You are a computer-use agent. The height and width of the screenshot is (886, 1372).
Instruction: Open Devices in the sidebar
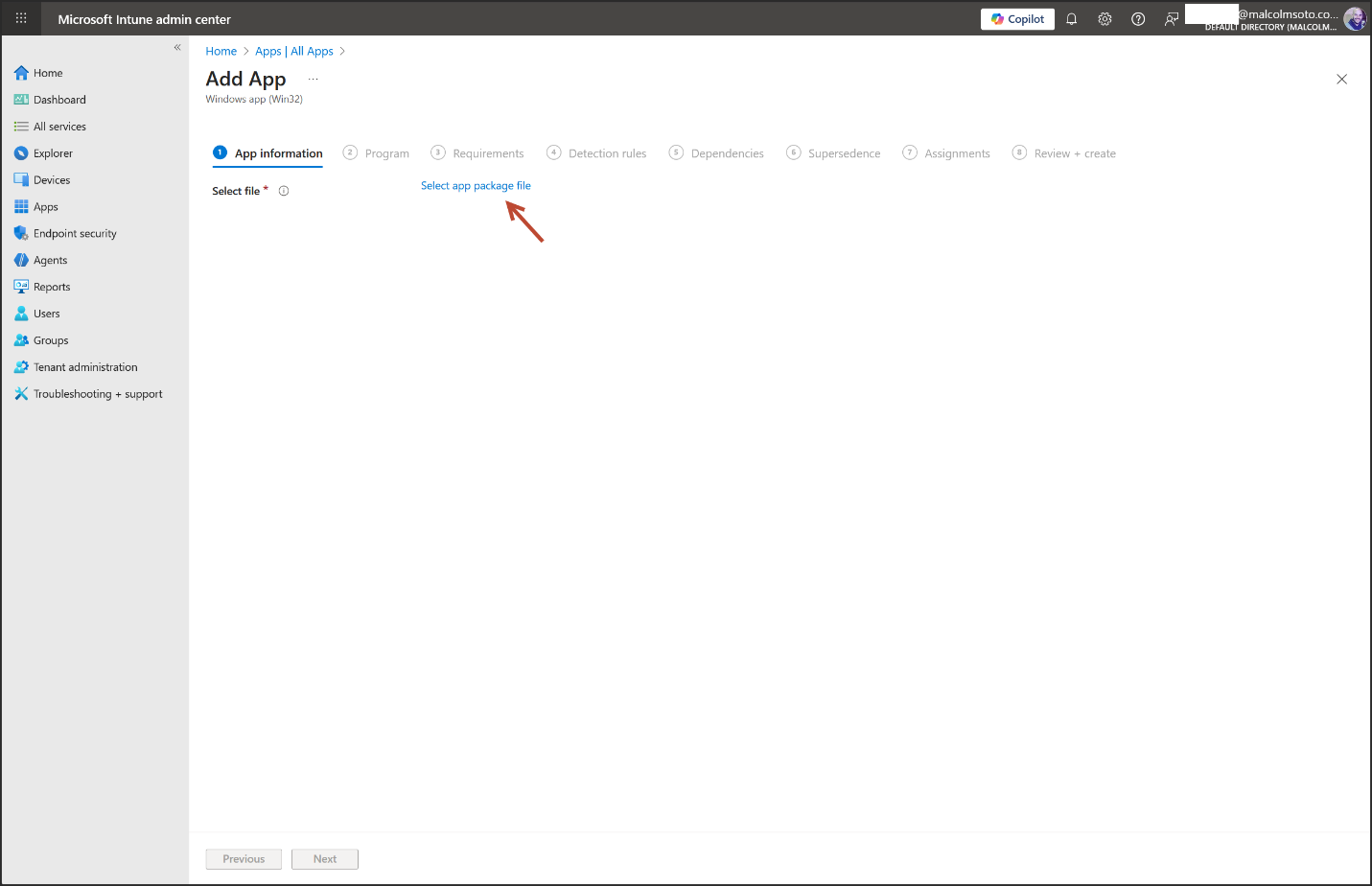pyautogui.click(x=52, y=180)
